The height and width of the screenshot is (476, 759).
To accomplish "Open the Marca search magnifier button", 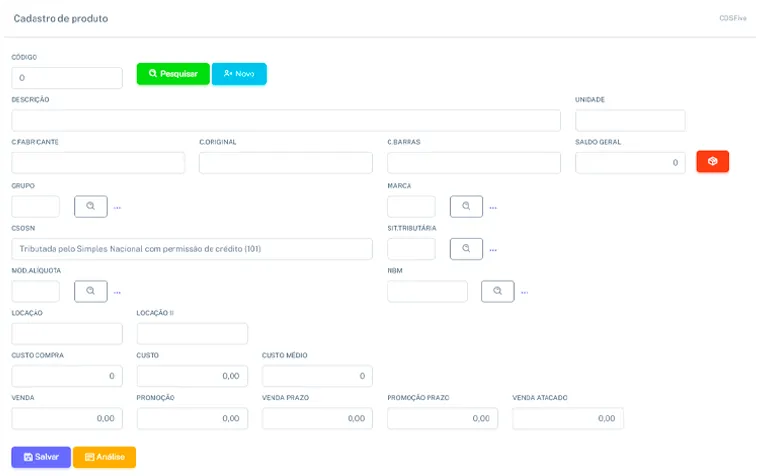I will 466,206.
